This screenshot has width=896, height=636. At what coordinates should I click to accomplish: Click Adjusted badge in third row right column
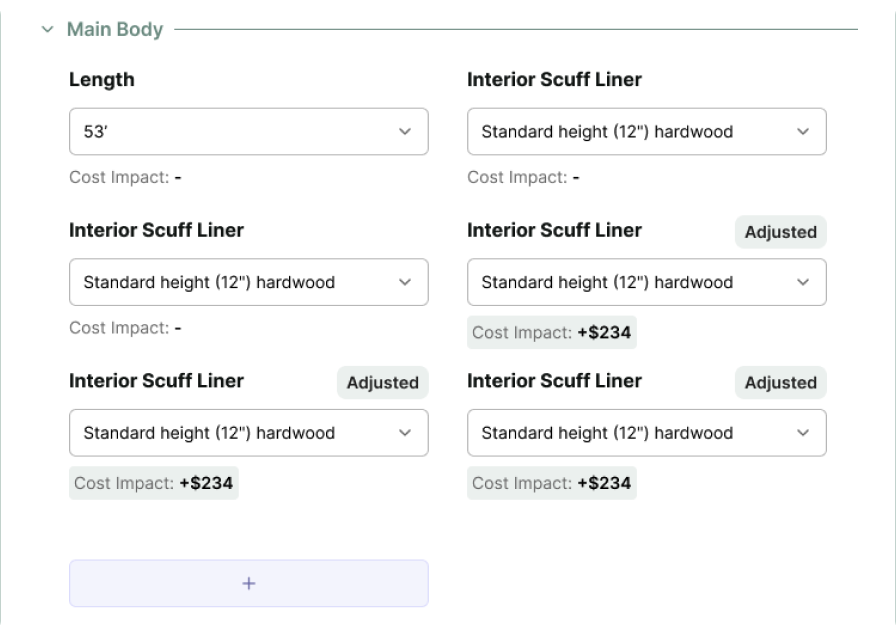(781, 382)
